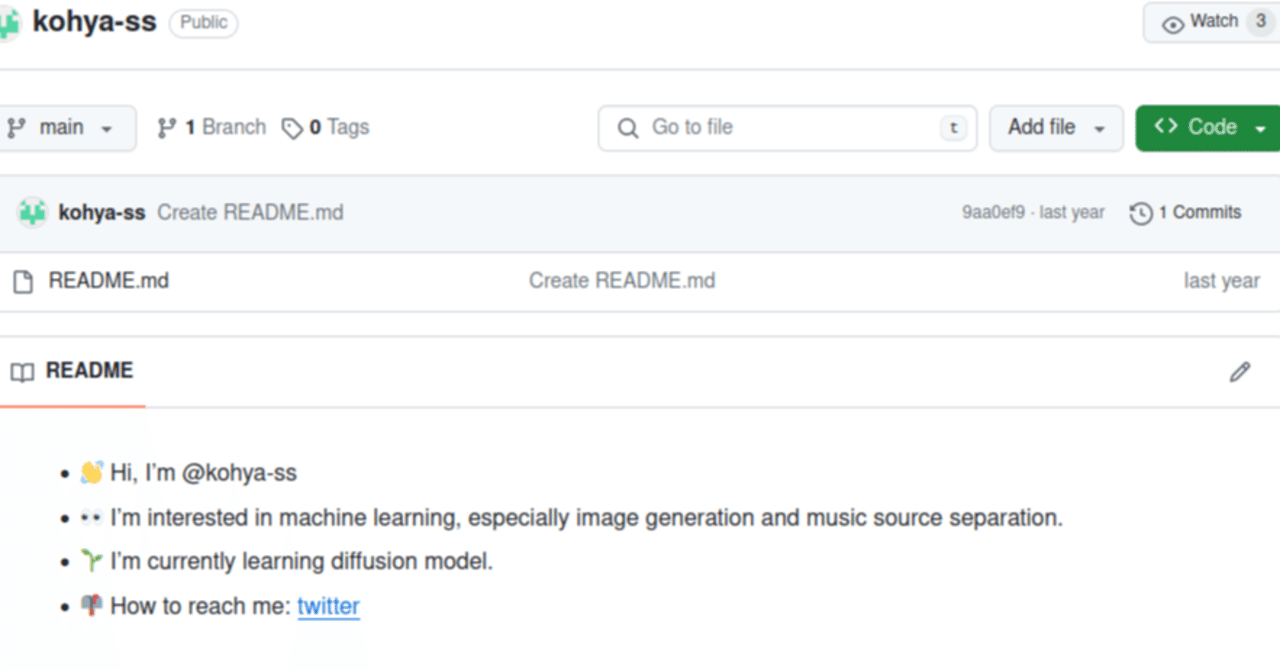Click the magnifier icon in file search

click(x=628, y=128)
